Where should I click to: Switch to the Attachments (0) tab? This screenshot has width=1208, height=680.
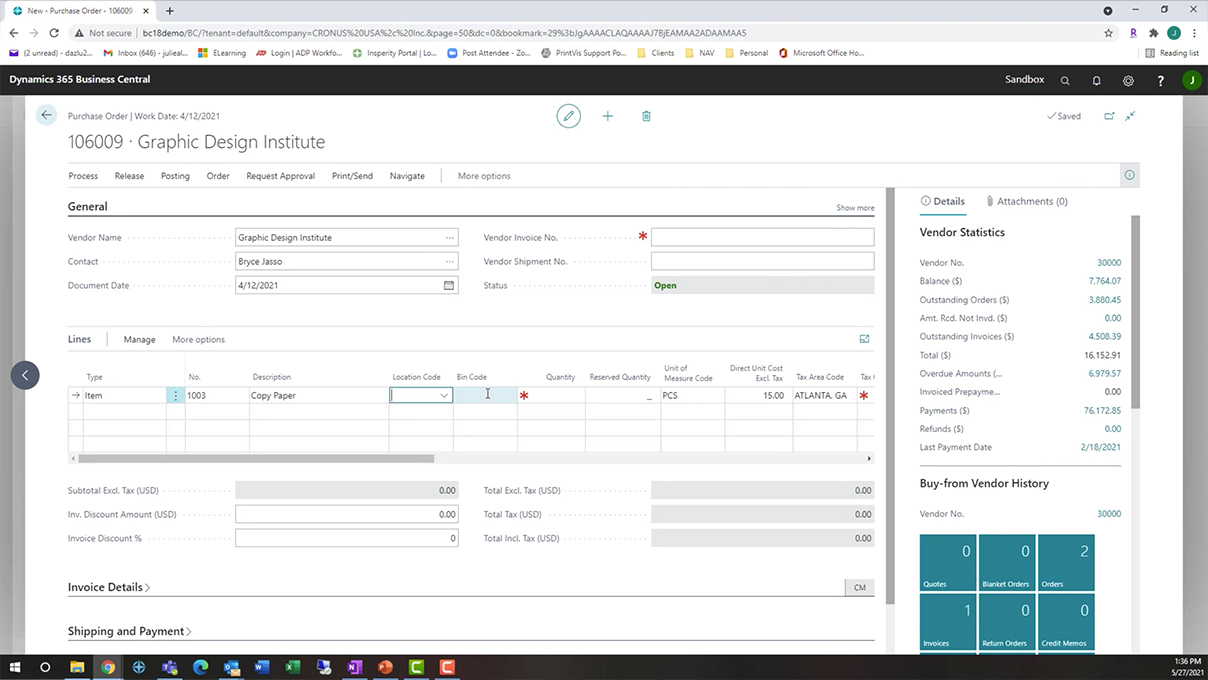click(x=1027, y=201)
